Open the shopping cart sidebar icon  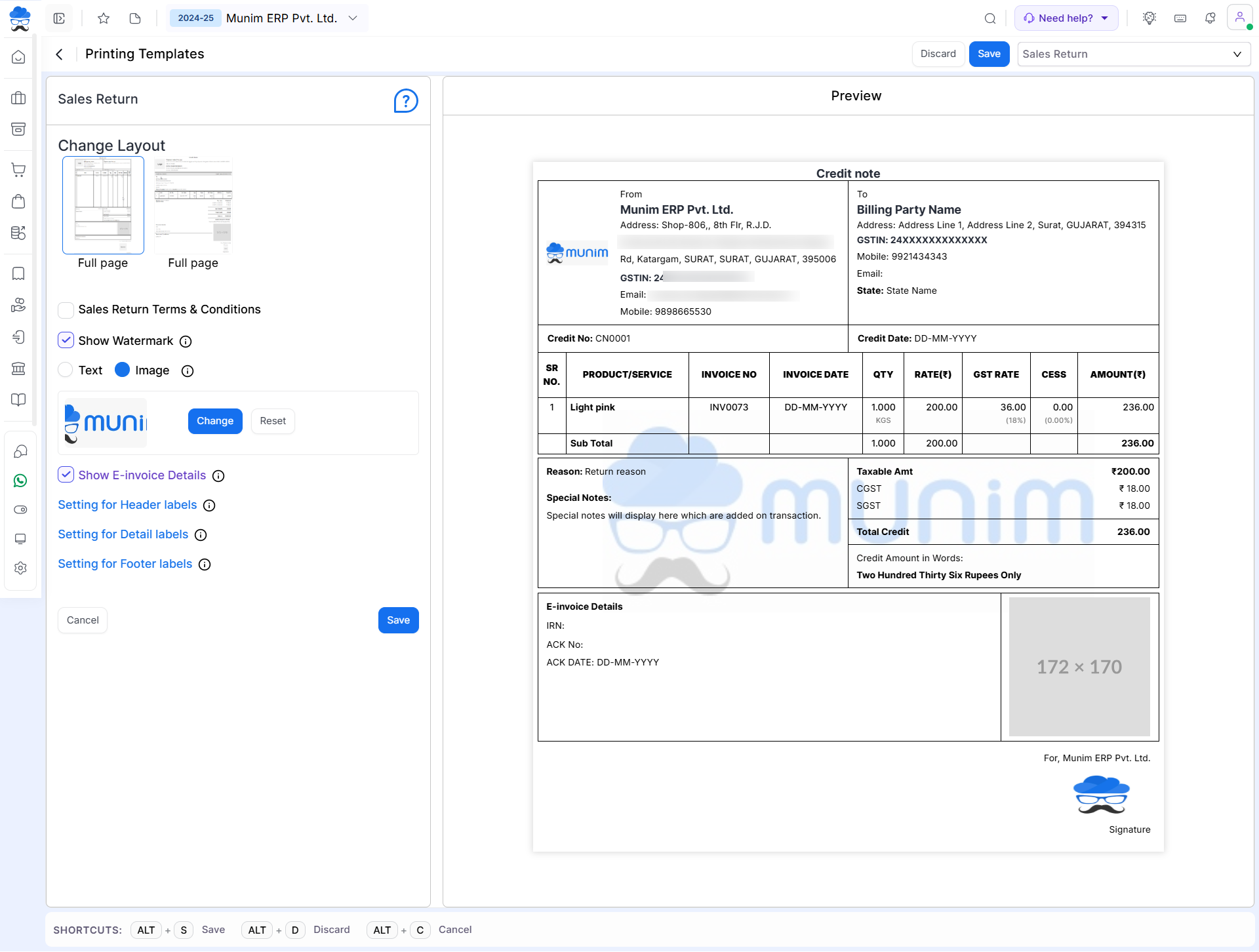click(x=18, y=170)
